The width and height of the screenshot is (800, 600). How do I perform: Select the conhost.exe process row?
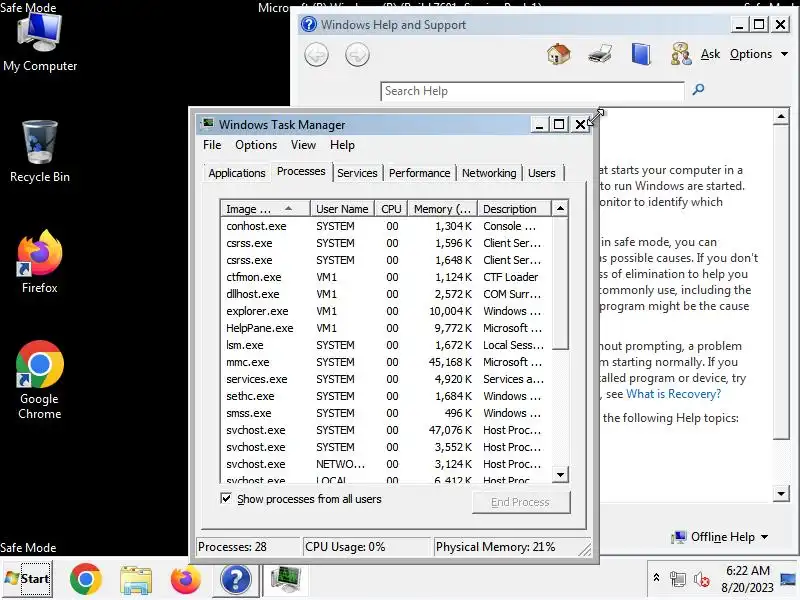coord(386,226)
